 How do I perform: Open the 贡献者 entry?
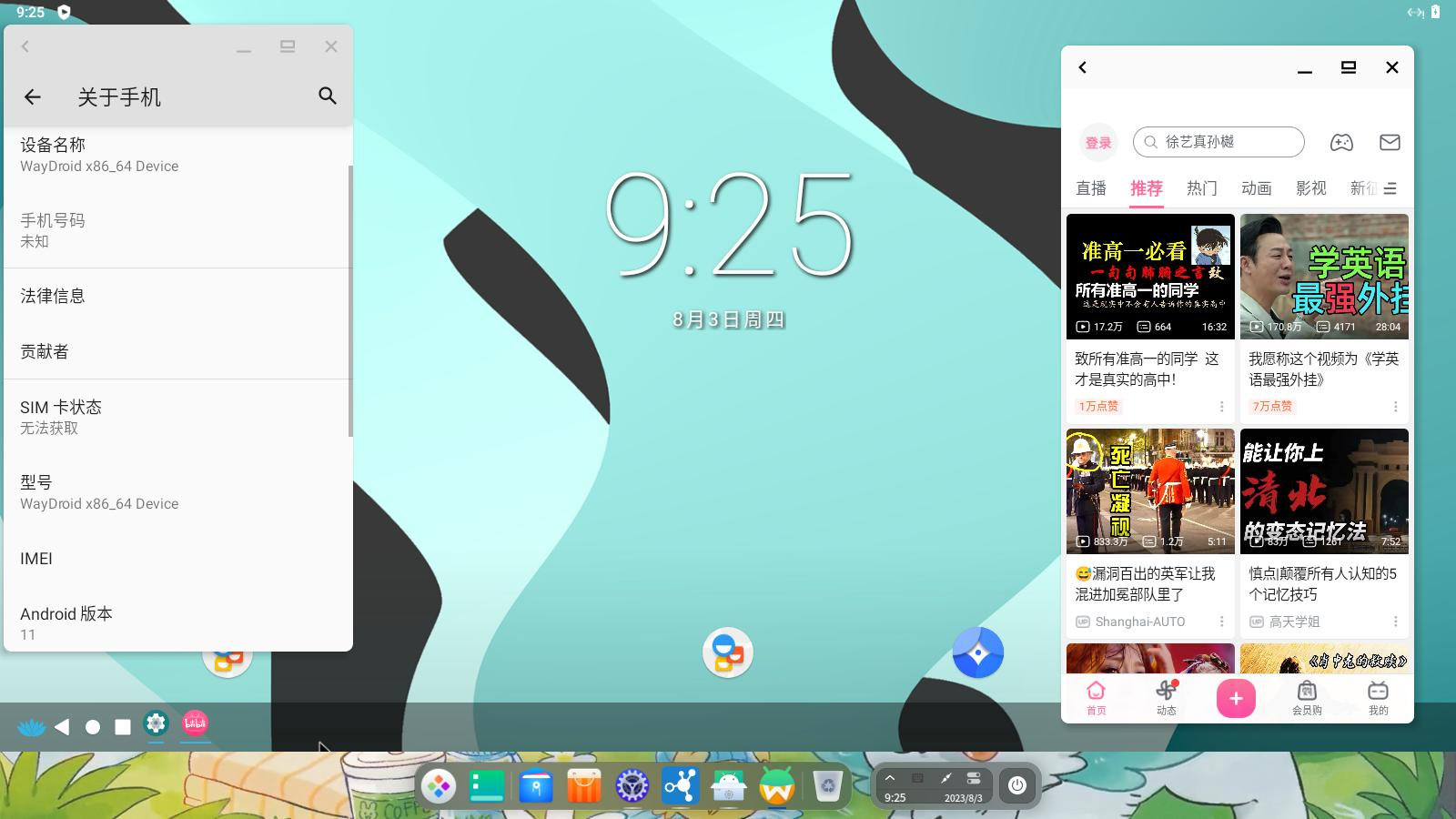pyautogui.click(x=177, y=351)
